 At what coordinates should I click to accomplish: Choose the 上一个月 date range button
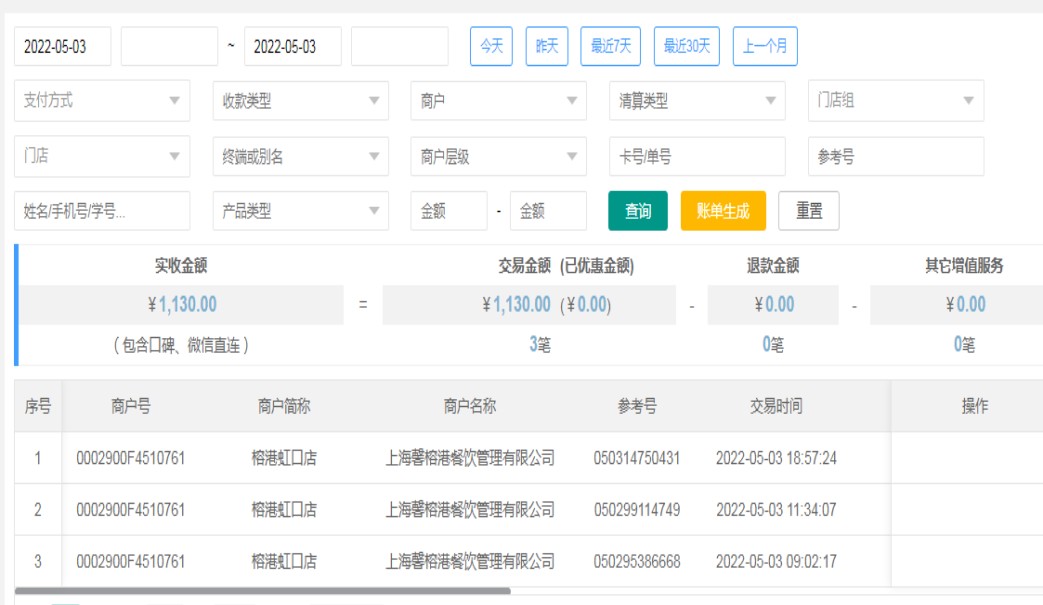pyautogui.click(x=765, y=46)
